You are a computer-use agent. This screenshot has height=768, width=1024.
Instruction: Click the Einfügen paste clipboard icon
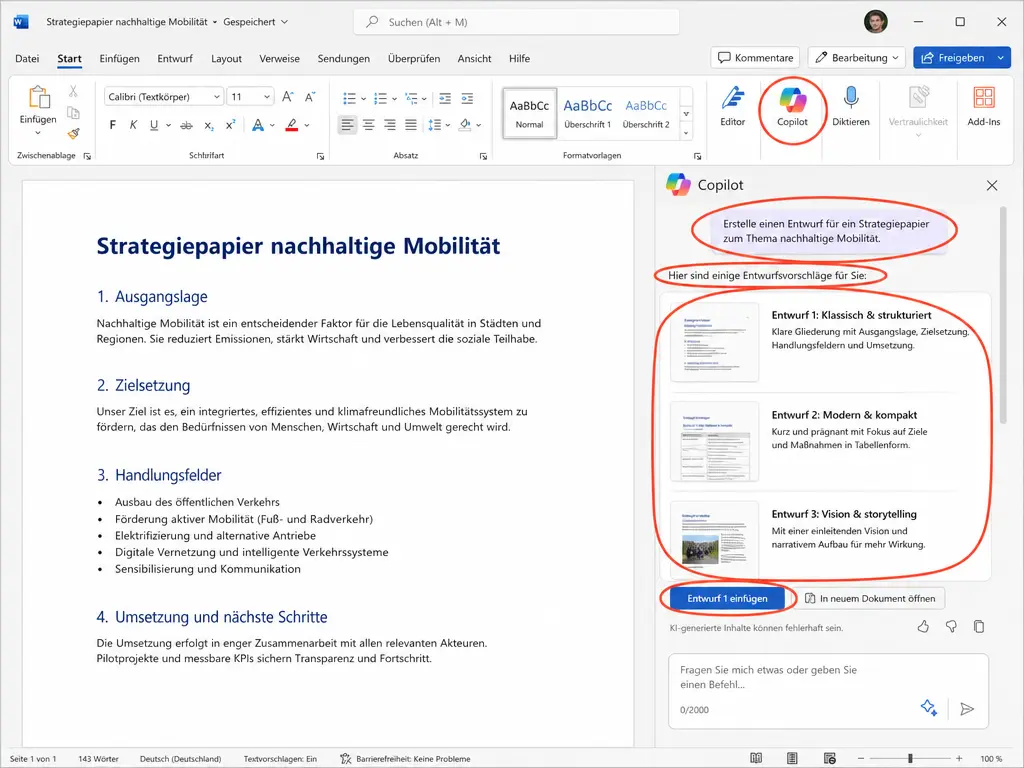[39, 98]
